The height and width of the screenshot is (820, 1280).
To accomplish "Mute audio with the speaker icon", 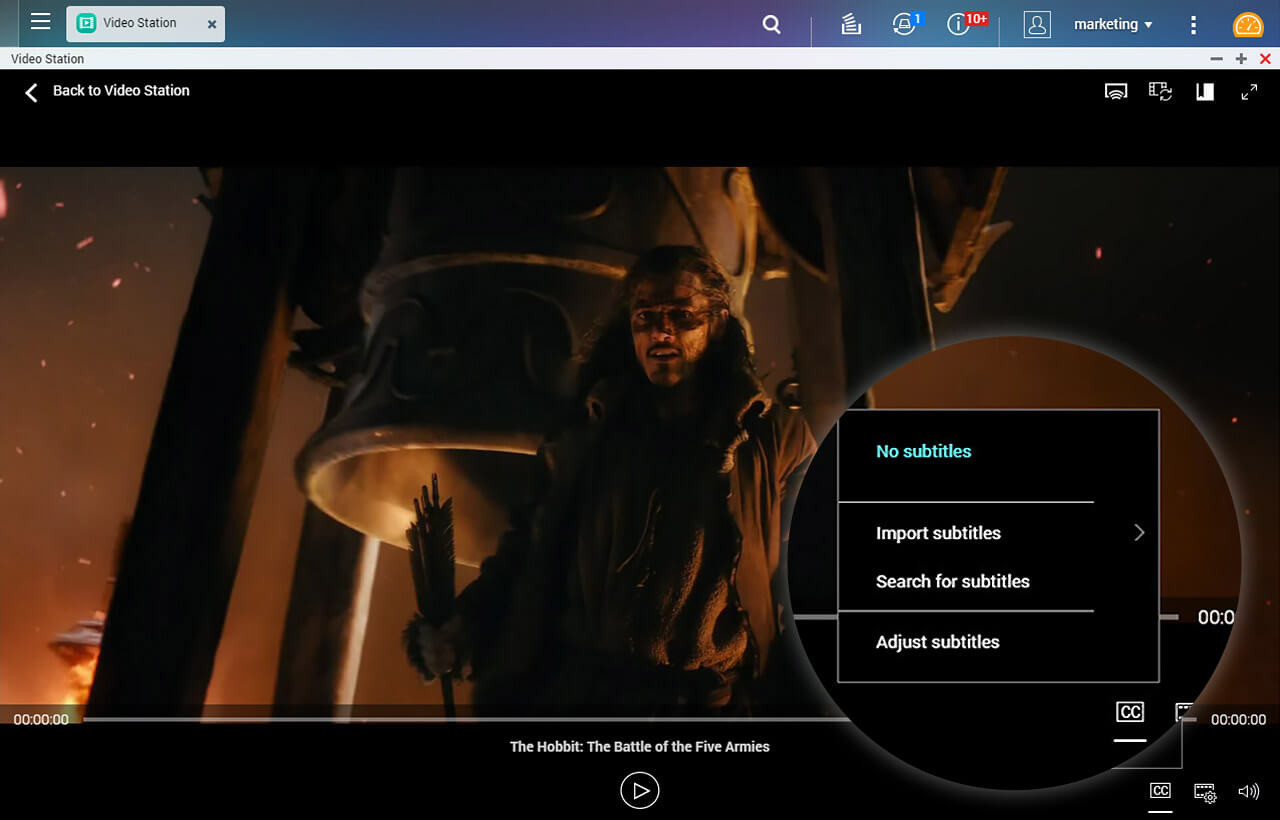I will coord(1248,791).
